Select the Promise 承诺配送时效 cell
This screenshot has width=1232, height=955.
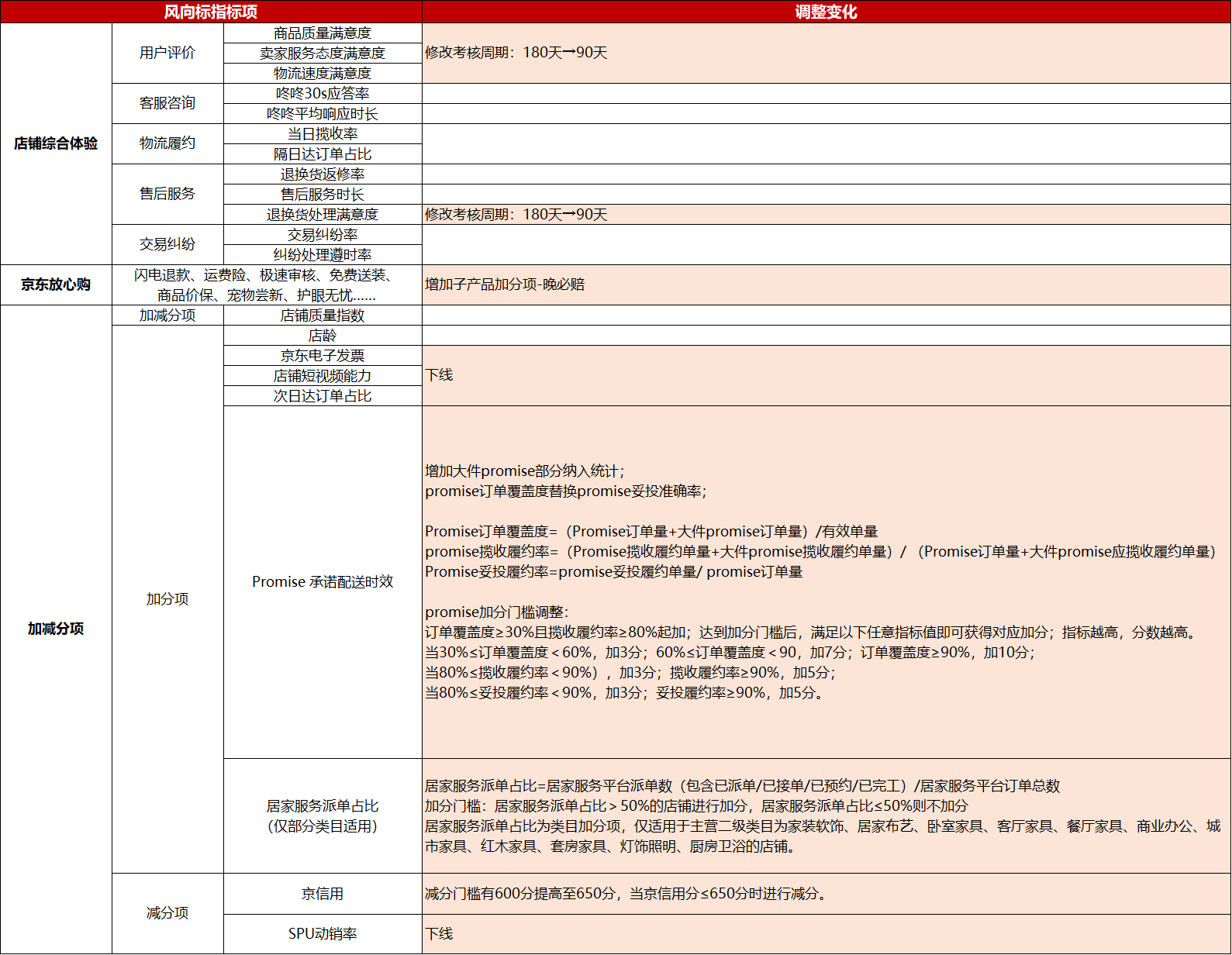[x=323, y=582]
